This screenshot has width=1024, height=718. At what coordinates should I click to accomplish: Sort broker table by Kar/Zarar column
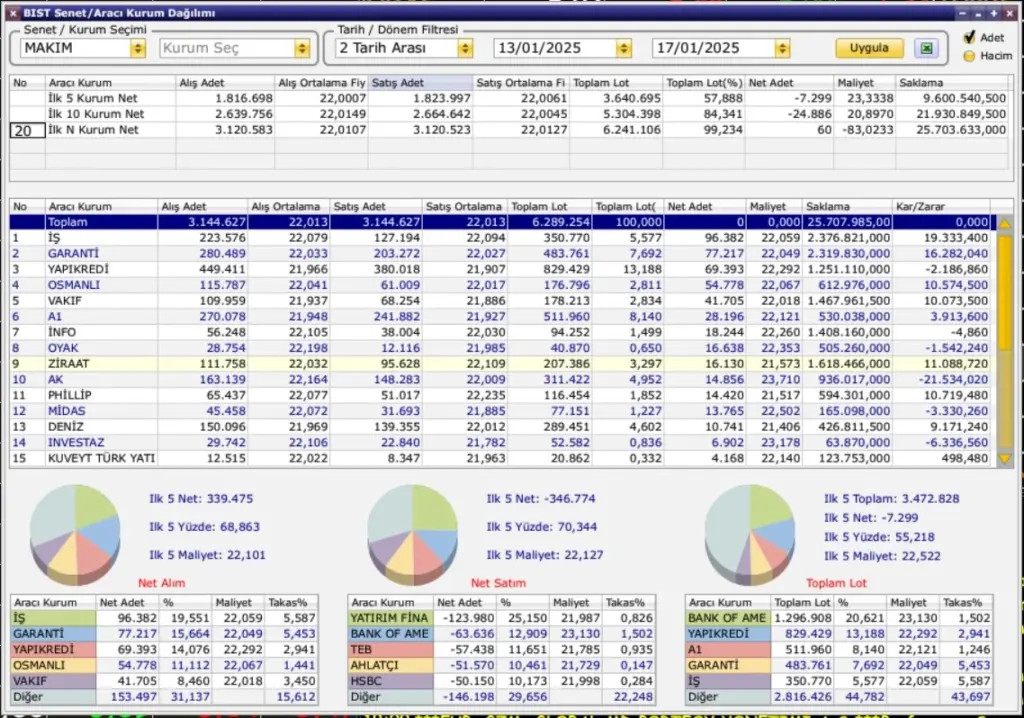tap(941, 206)
